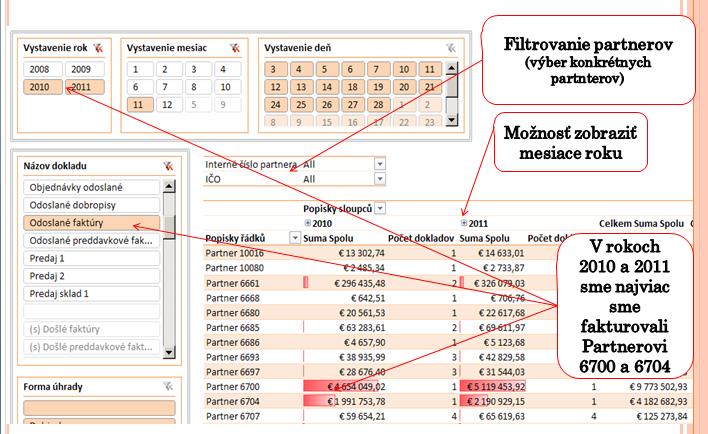Open Popisky řádků filter dropdown
The image size is (708, 434).
[294, 238]
